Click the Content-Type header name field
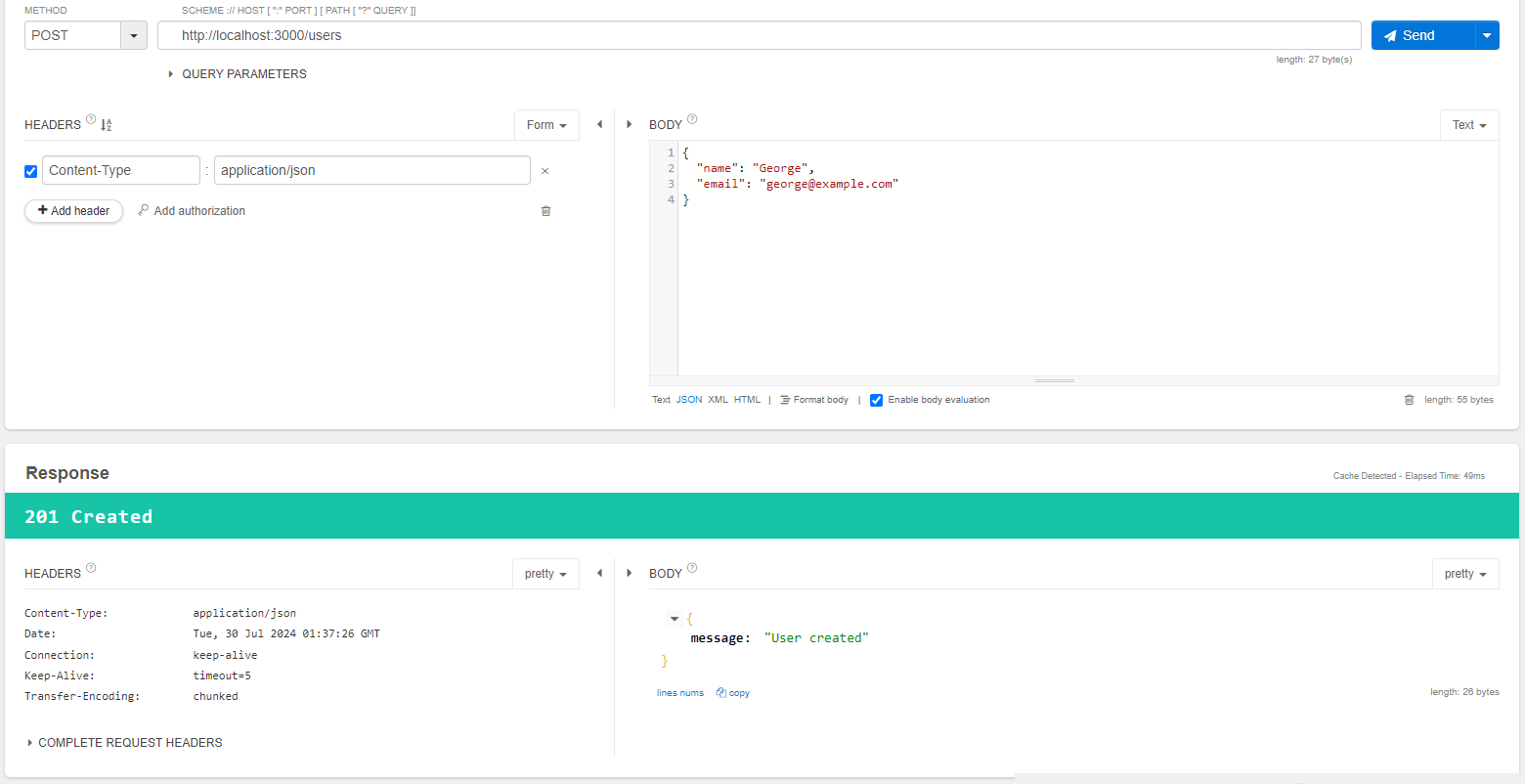Screen dimensions: 1525x784 point(121,170)
